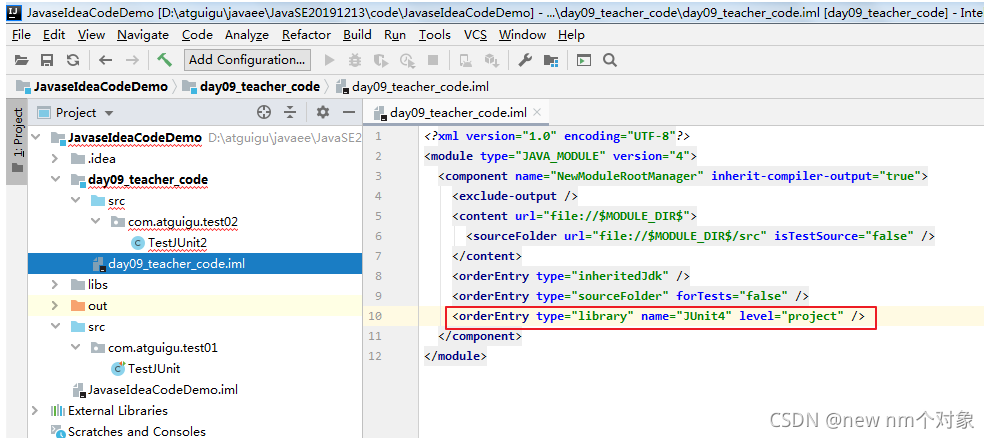Open the Build menu

coord(357,35)
